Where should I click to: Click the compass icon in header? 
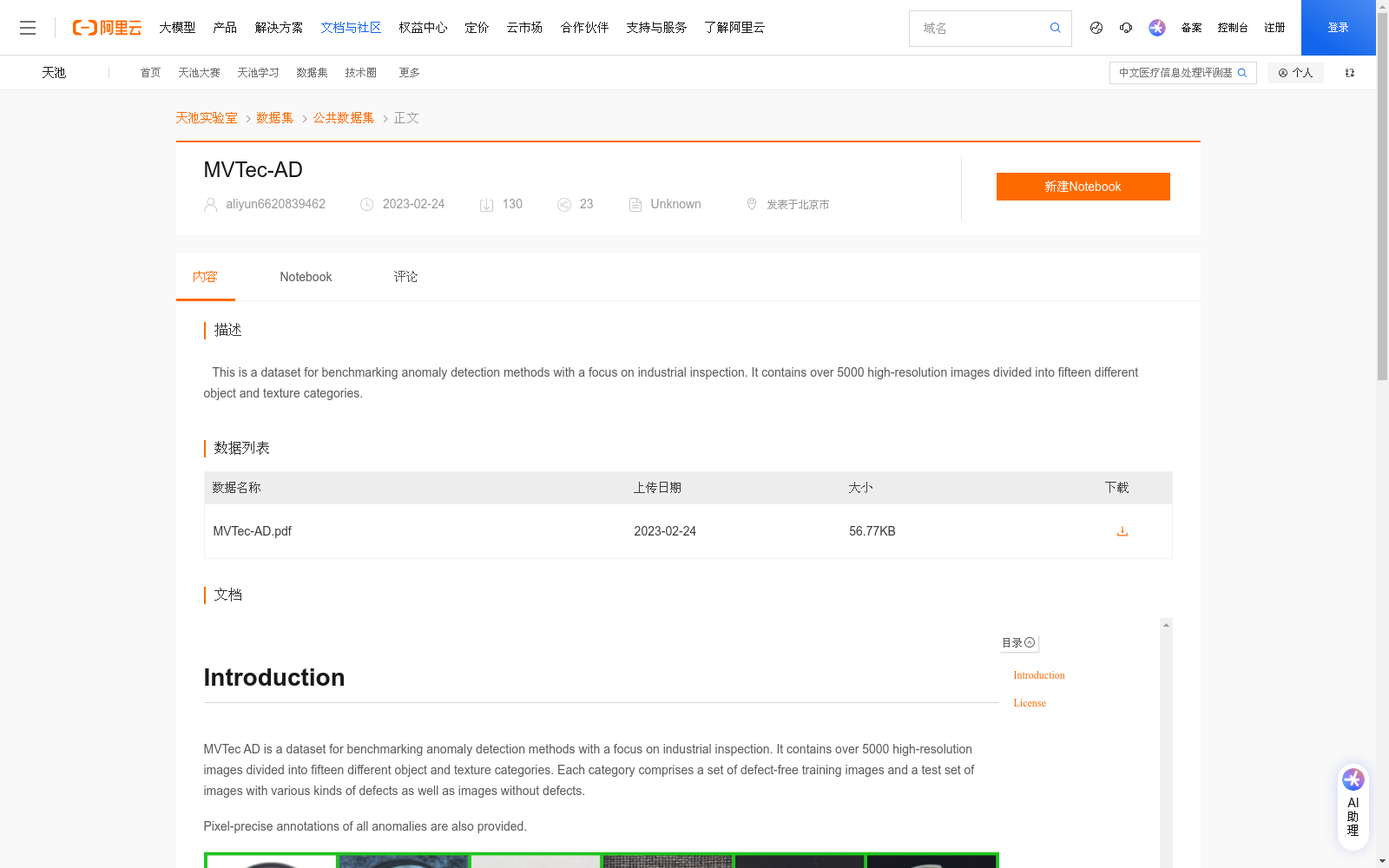click(x=1096, y=28)
